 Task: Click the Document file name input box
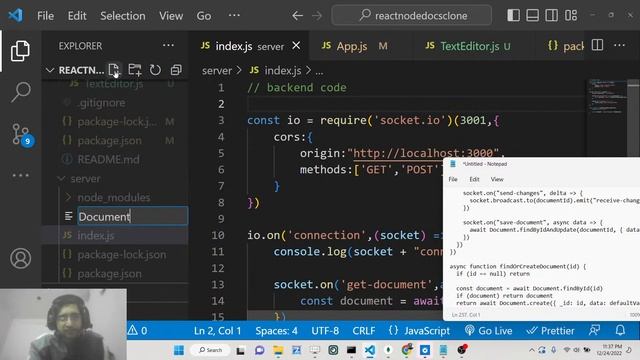coord(133,216)
